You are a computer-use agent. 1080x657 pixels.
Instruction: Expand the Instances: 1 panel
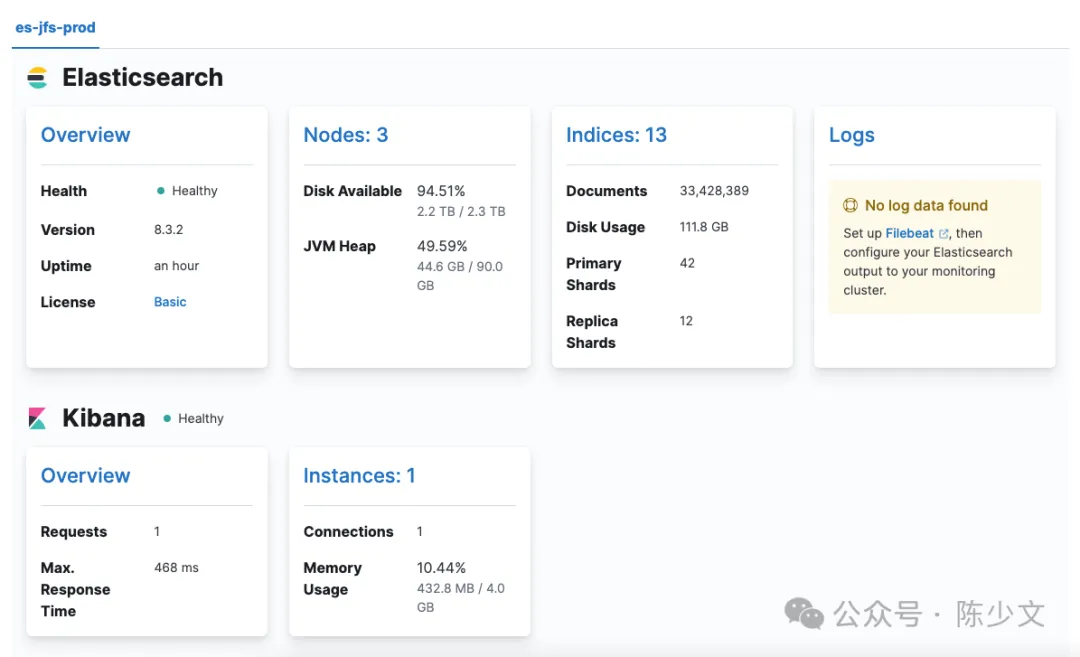pyautogui.click(x=359, y=475)
